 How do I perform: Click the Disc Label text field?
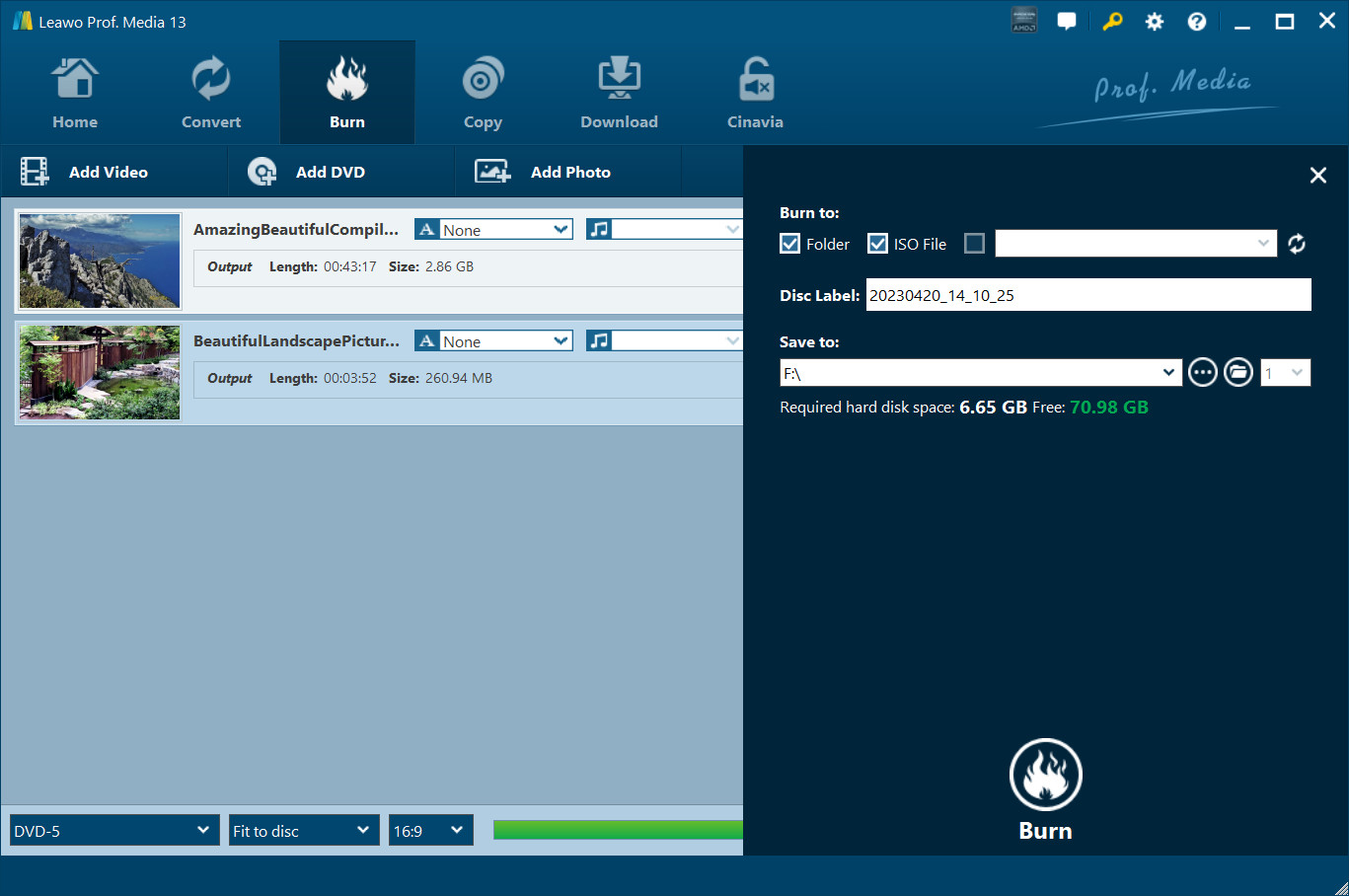(x=1087, y=295)
